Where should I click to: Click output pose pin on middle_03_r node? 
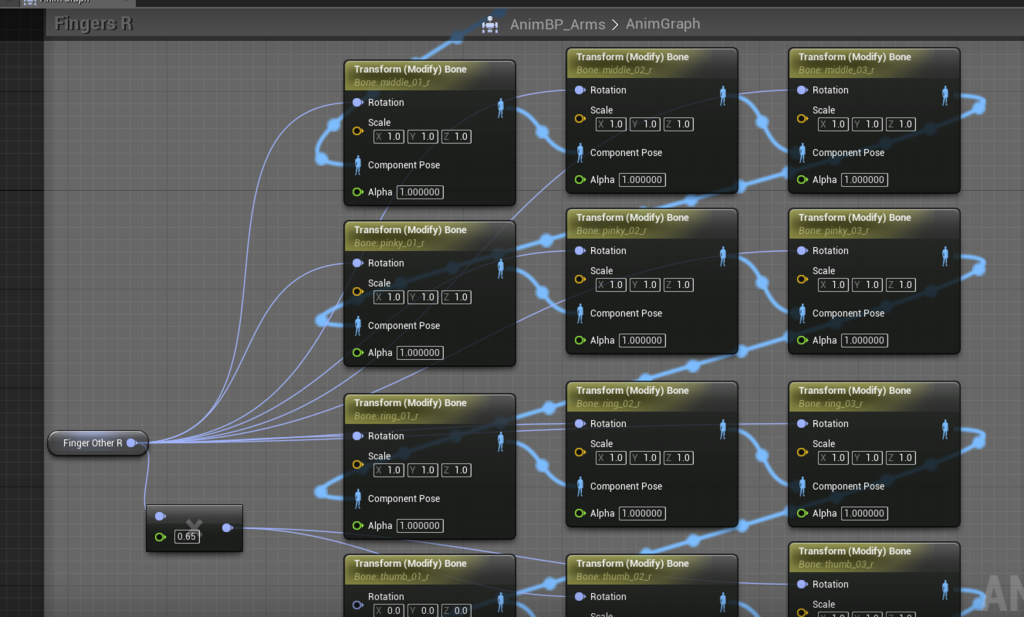(945, 95)
